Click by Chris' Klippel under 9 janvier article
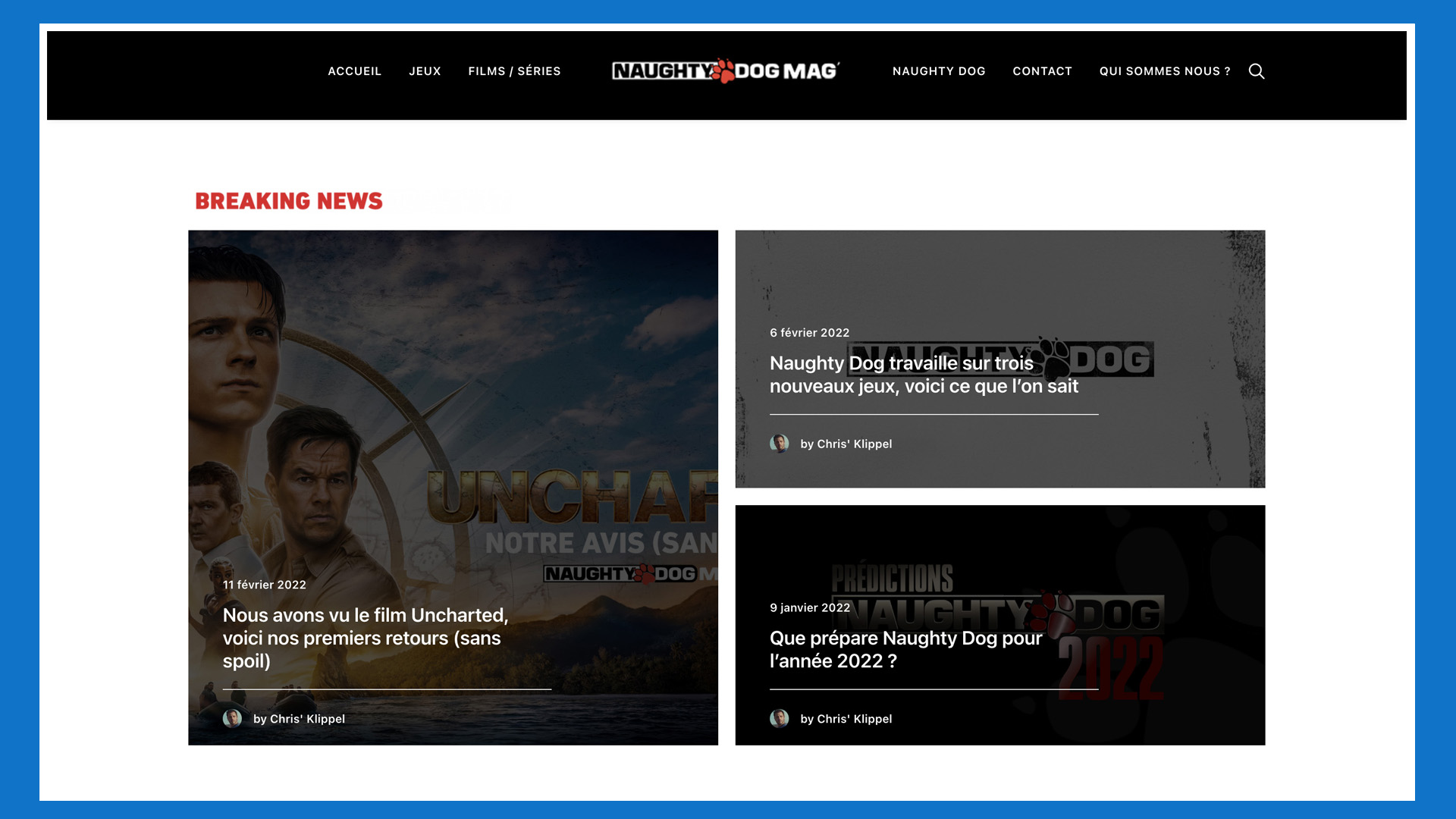1456x819 pixels. [x=846, y=719]
